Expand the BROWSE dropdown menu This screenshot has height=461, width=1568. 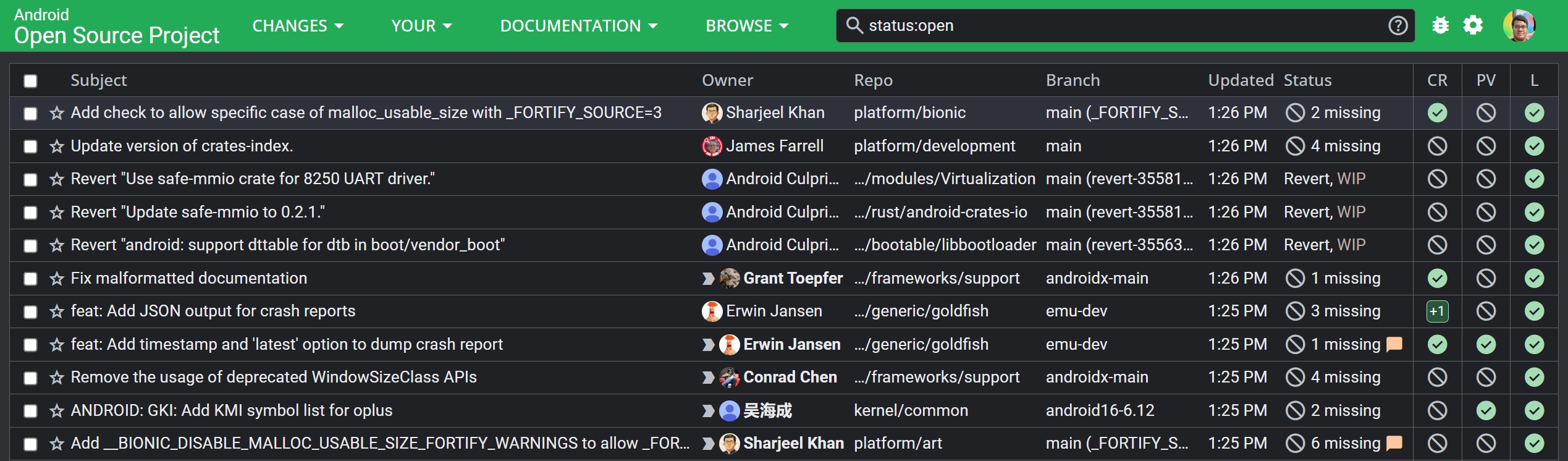click(746, 26)
